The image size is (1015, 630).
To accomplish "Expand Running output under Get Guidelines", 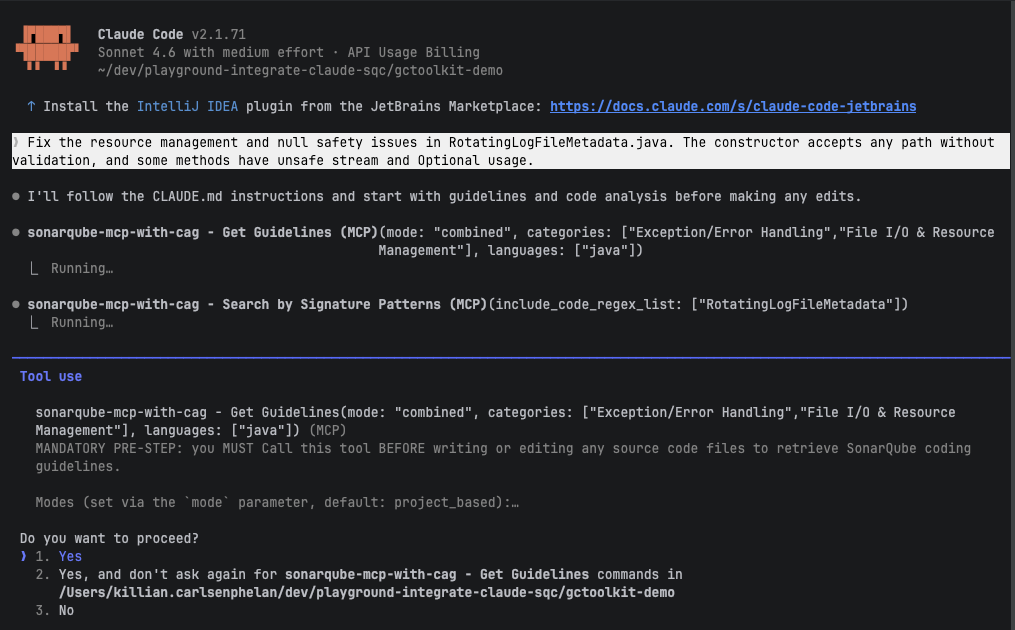I will (81, 268).
